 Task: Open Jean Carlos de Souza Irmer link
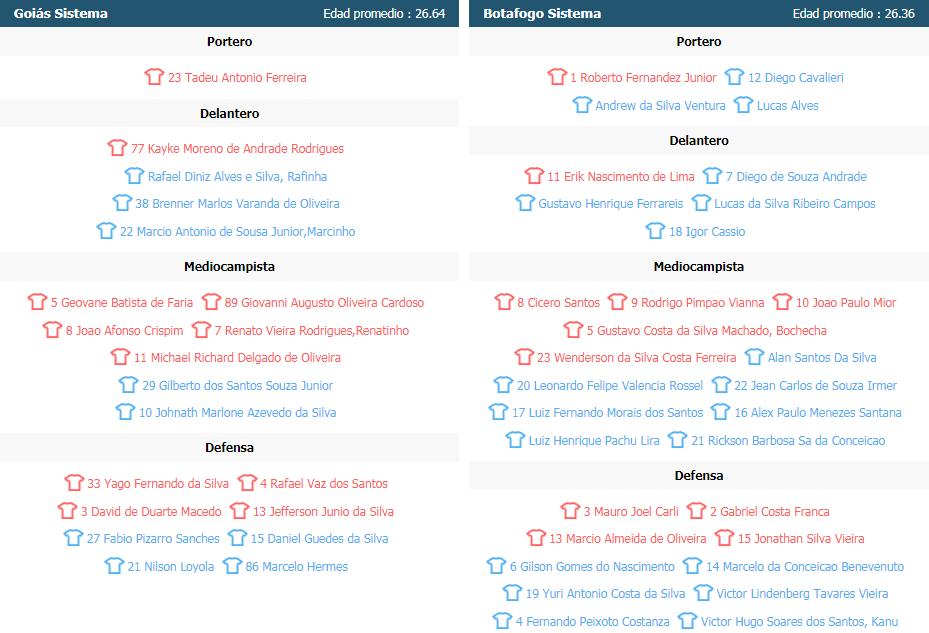tap(815, 385)
